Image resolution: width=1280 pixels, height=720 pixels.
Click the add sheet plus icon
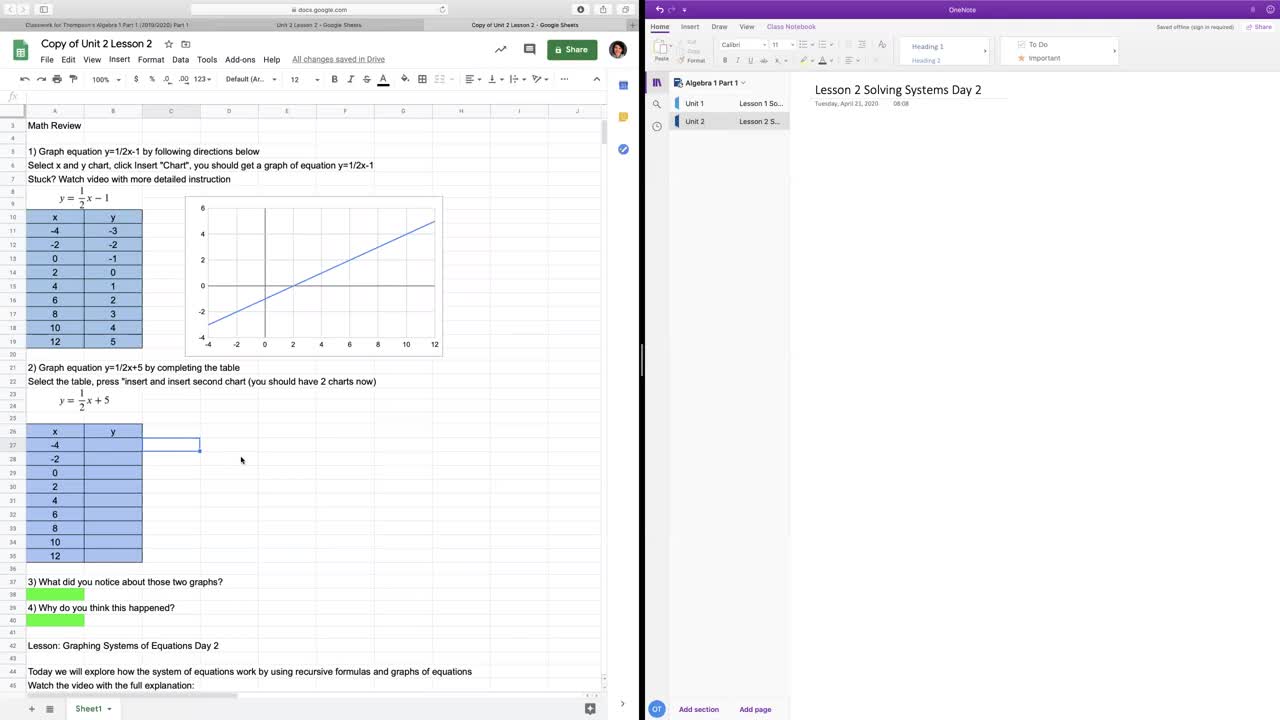click(x=31, y=709)
